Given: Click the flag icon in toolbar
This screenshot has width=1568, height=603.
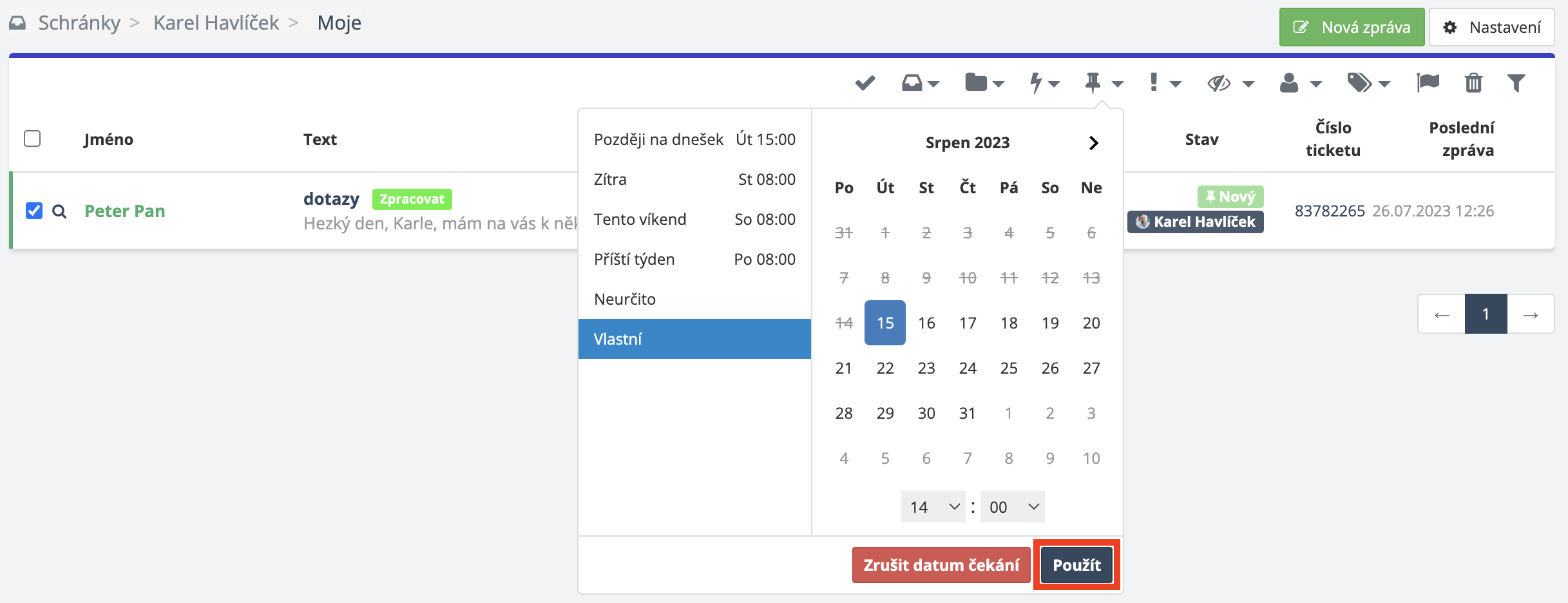Looking at the screenshot, I should click(x=1428, y=83).
